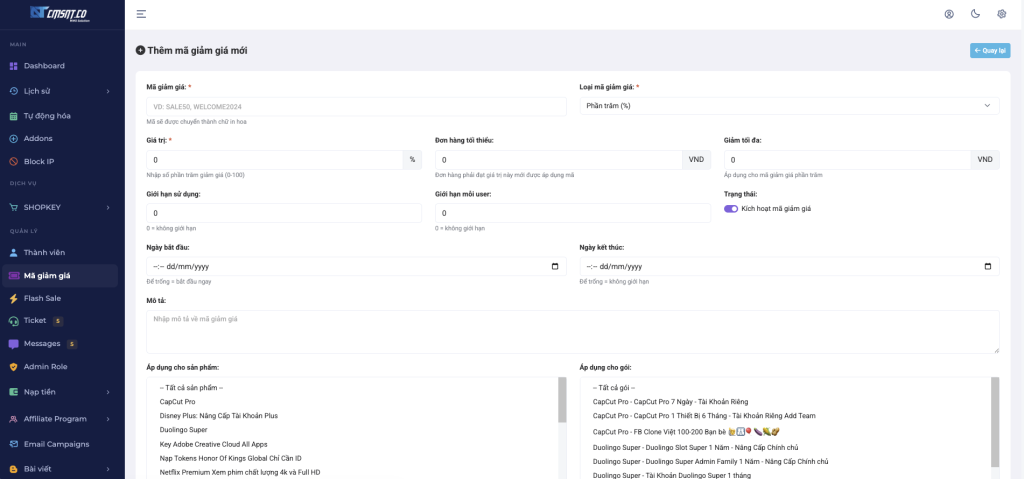
Task: Toggle Kích hoạt mã giảm giá switch
Action: [731, 209]
